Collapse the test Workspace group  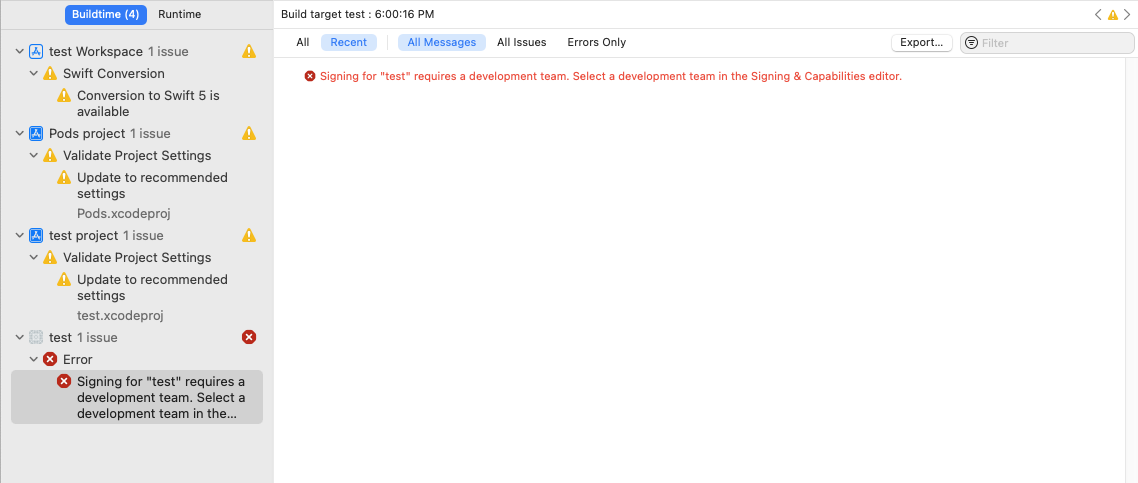[x=19, y=51]
